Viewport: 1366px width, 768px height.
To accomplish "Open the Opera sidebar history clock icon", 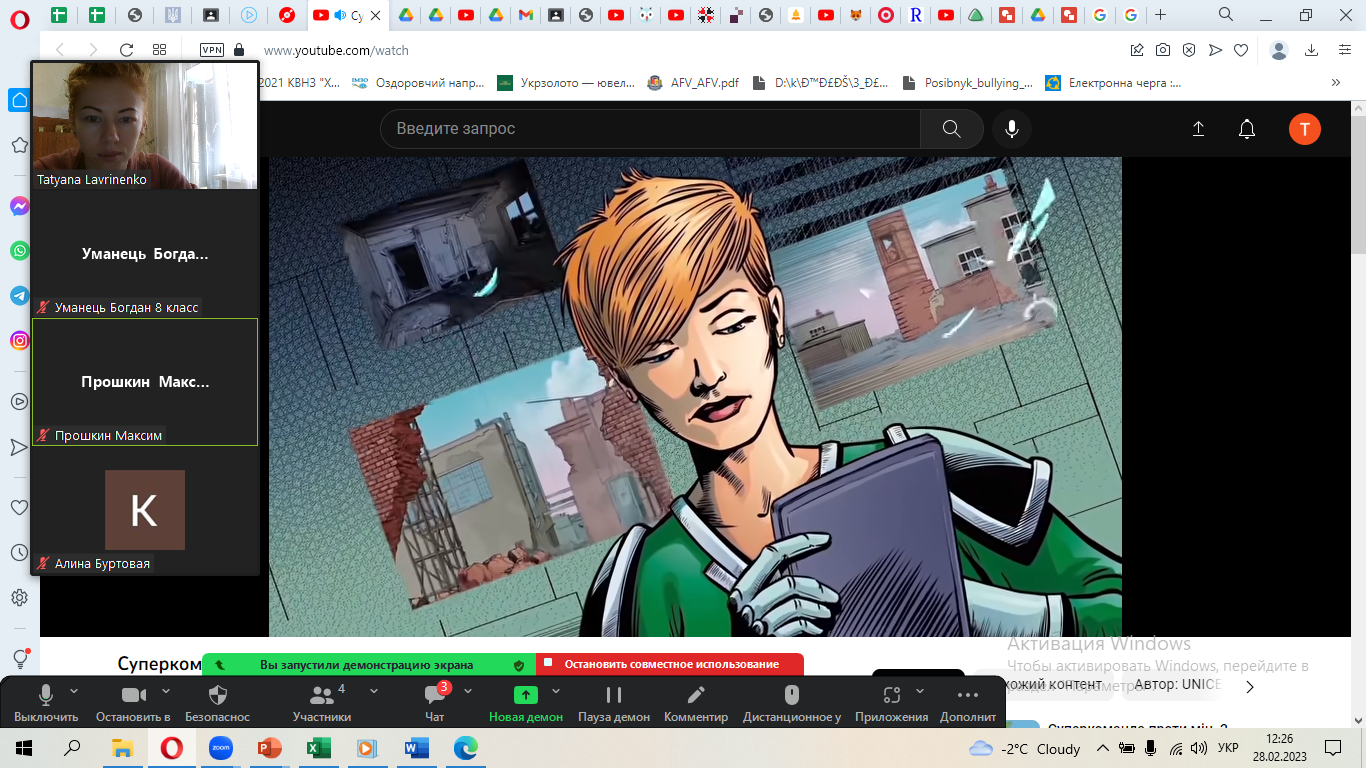I will coord(19,553).
